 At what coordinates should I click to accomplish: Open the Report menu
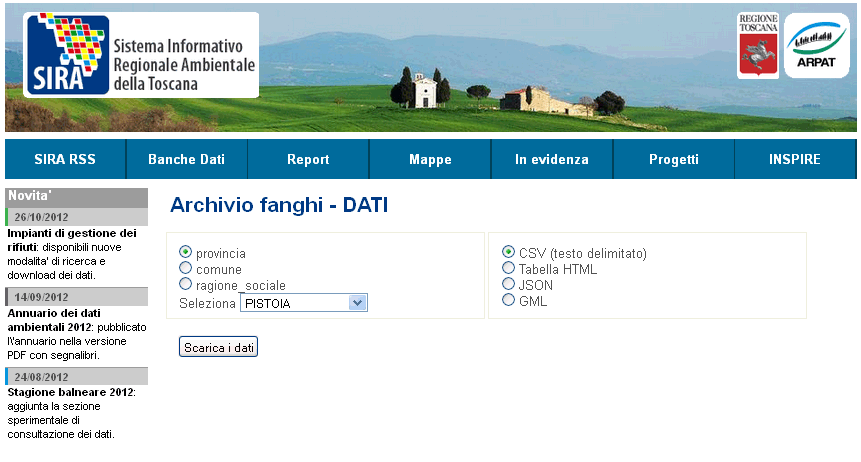308,159
